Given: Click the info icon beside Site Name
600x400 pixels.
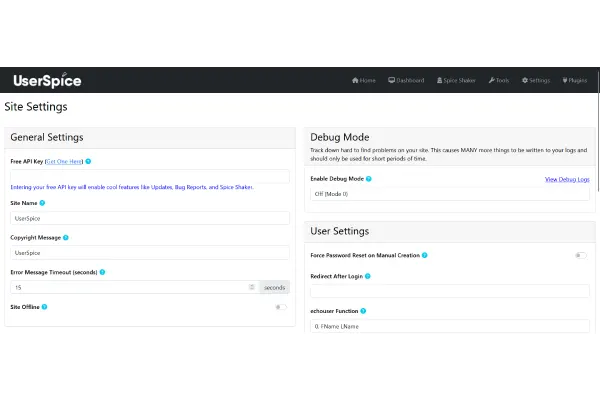Looking at the screenshot, I should [x=42, y=202].
